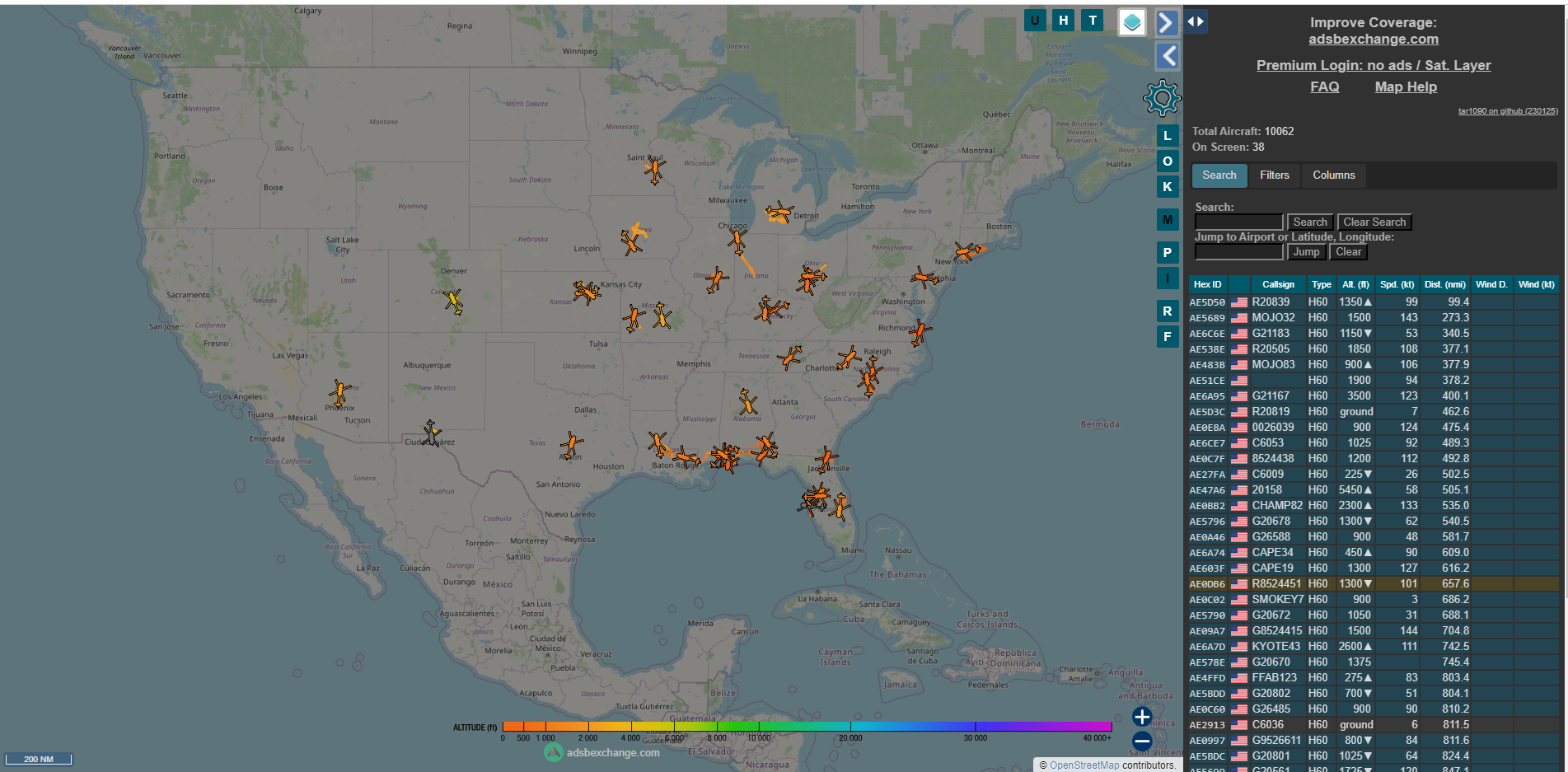The width and height of the screenshot is (1568, 772).
Task: Click the Clear button beside Jump
Action: tap(1348, 252)
